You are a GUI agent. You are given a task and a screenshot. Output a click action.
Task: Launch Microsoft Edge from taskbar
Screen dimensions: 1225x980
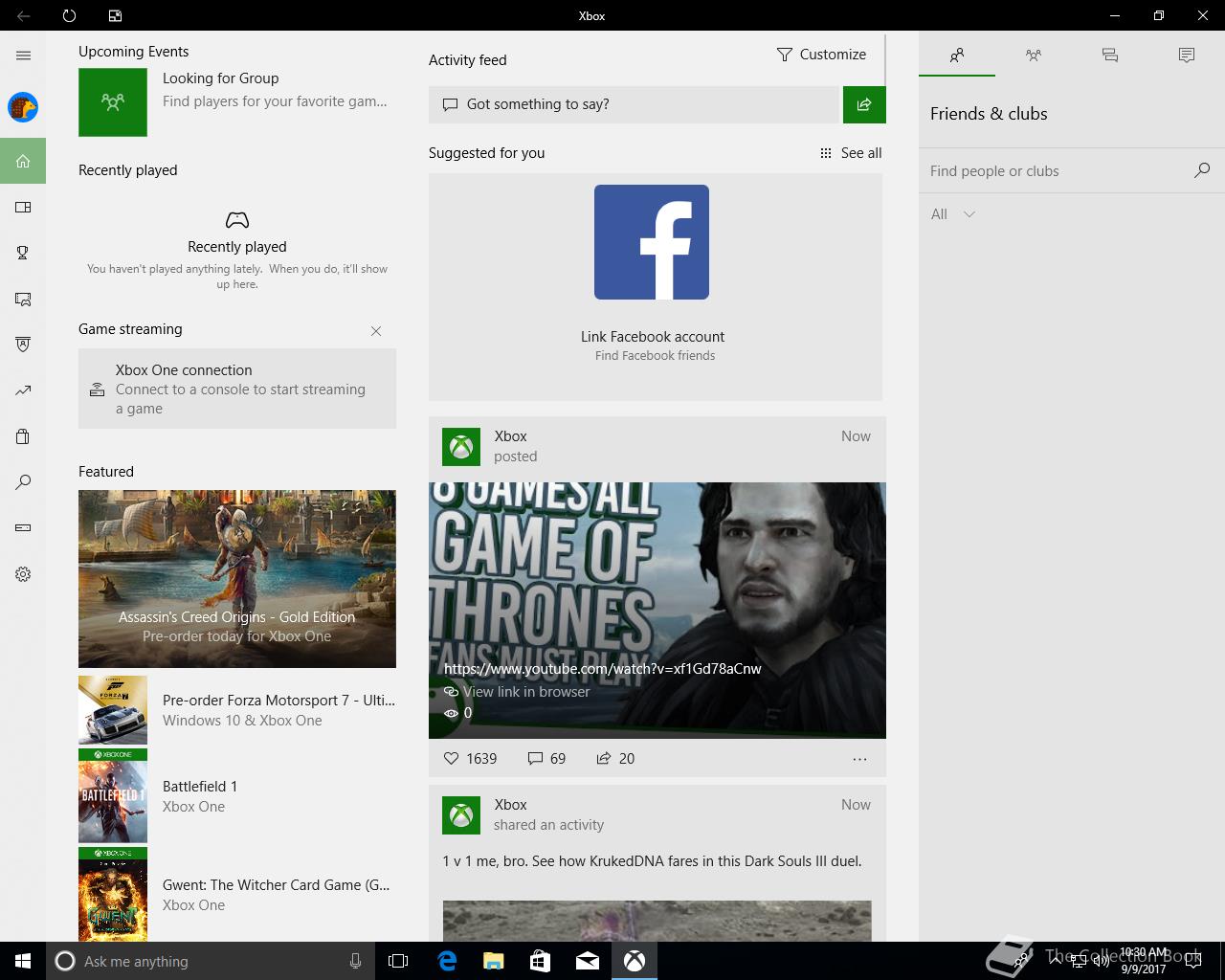click(x=447, y=961)
